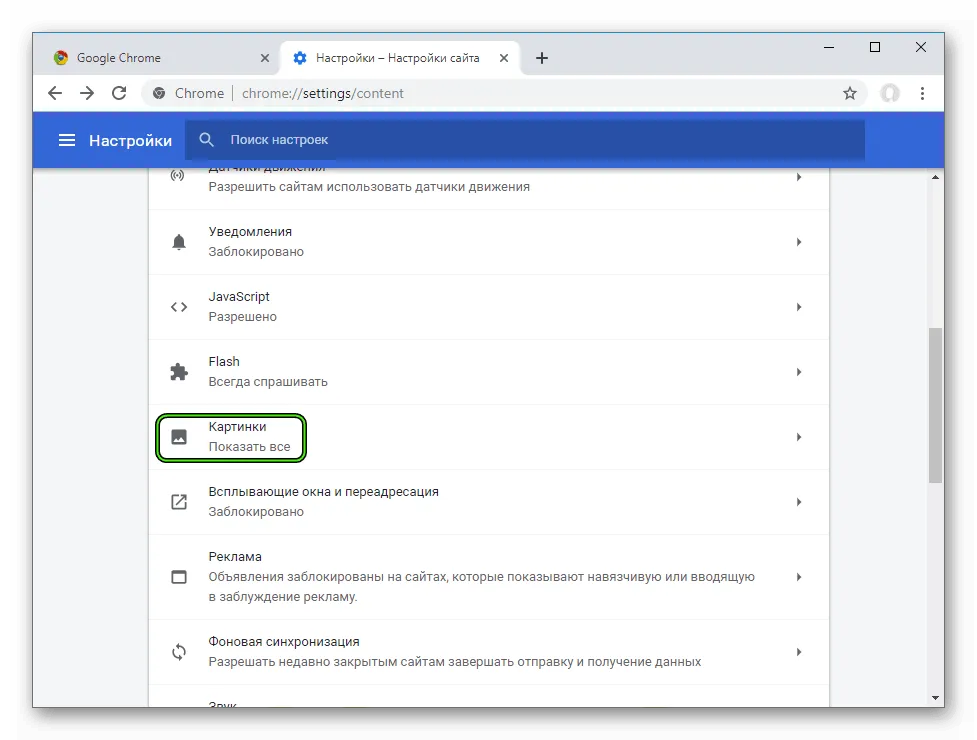This screenshot has height=740, width=977.
Task: Bookmark this page with the star icon
Action: pyautogui.click(x=850, y=93)
